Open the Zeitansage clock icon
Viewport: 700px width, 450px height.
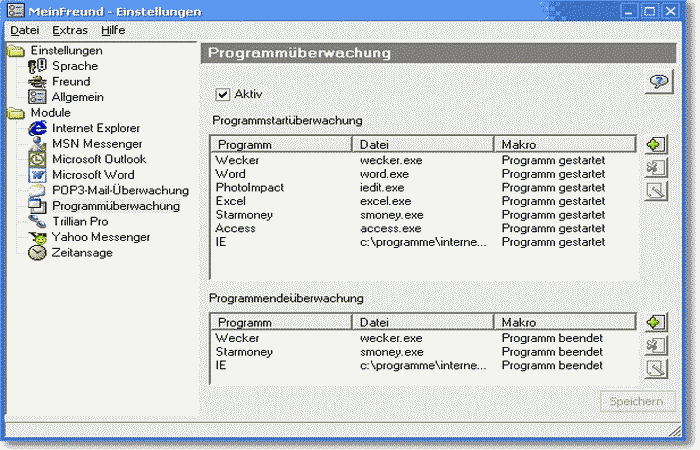(x=37, y=253)
